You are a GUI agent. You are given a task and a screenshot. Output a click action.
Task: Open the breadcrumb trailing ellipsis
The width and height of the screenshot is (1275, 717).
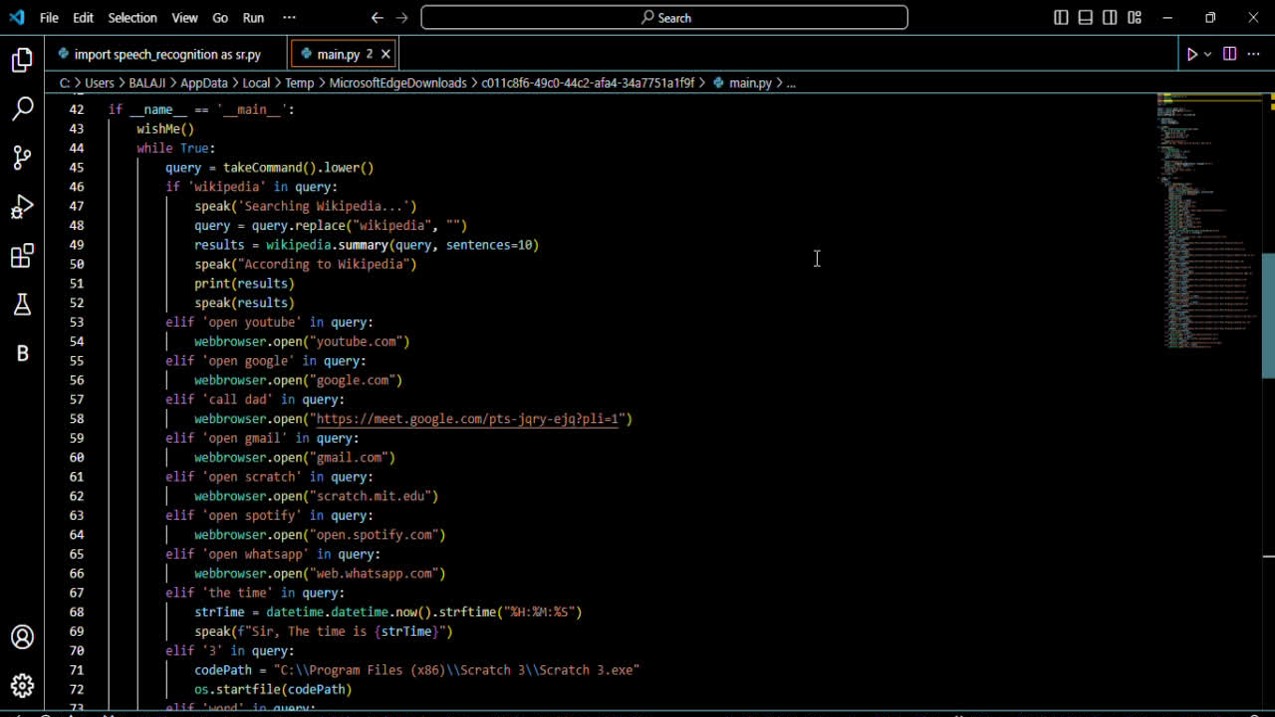(x=791, y=83)
